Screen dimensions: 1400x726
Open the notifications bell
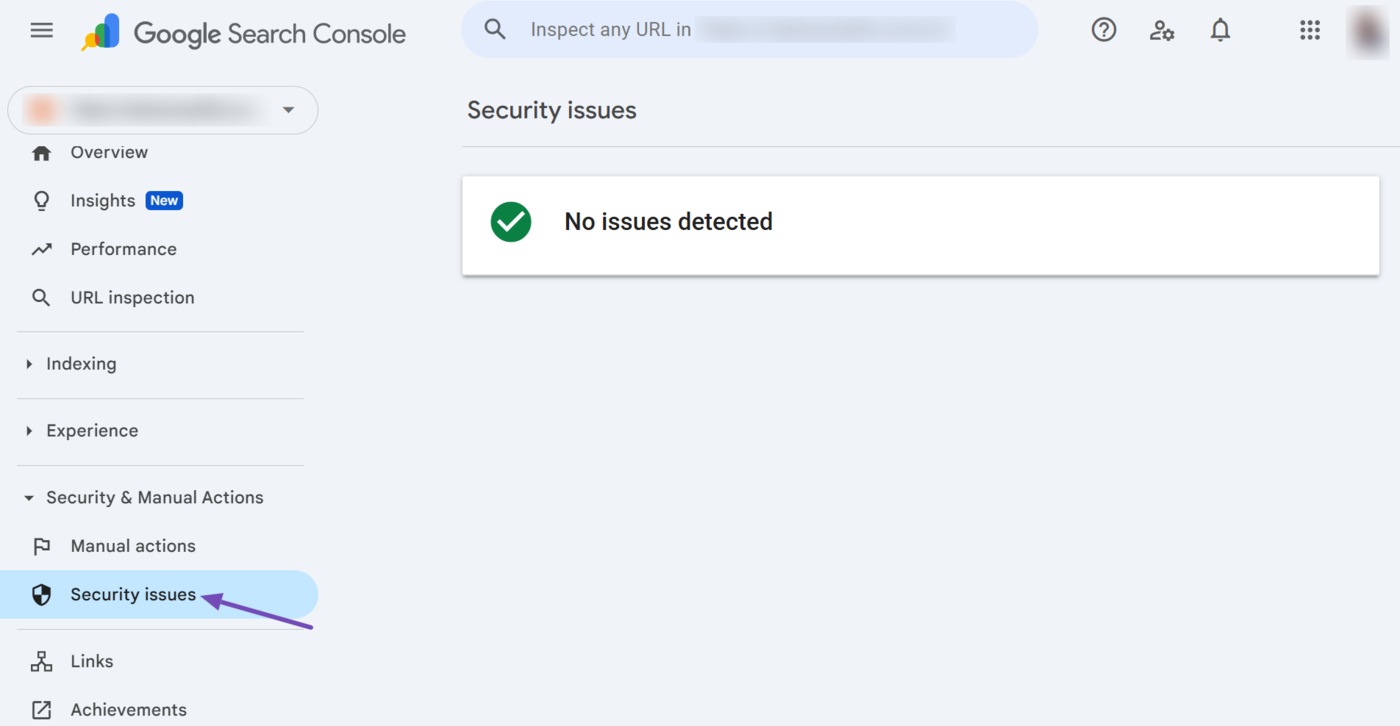click(1220, 30)
